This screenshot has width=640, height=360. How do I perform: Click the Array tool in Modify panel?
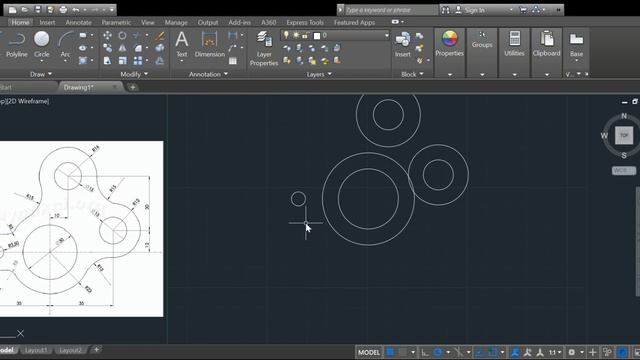138,61
